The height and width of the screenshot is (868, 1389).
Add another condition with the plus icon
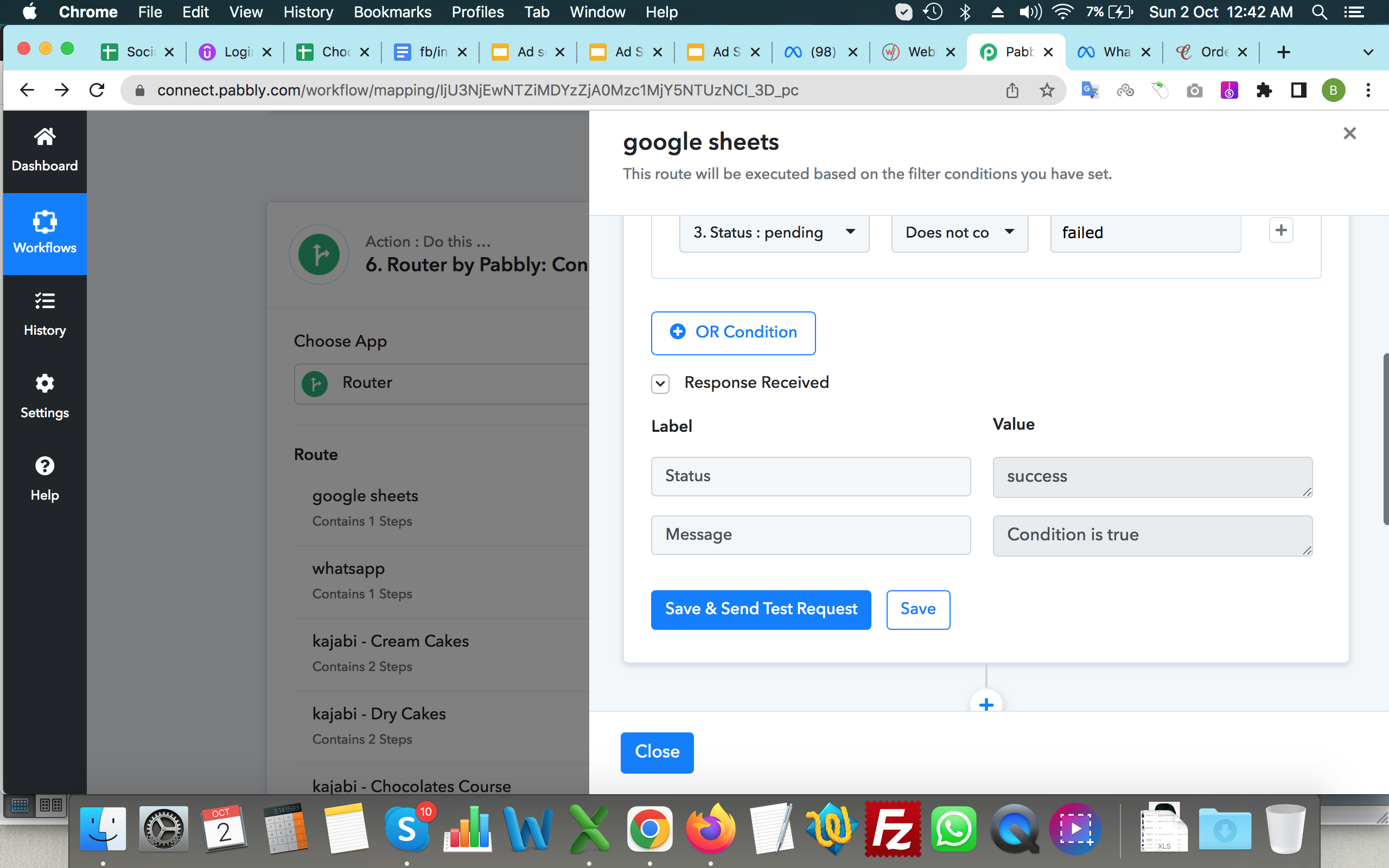click(1280, 230)
